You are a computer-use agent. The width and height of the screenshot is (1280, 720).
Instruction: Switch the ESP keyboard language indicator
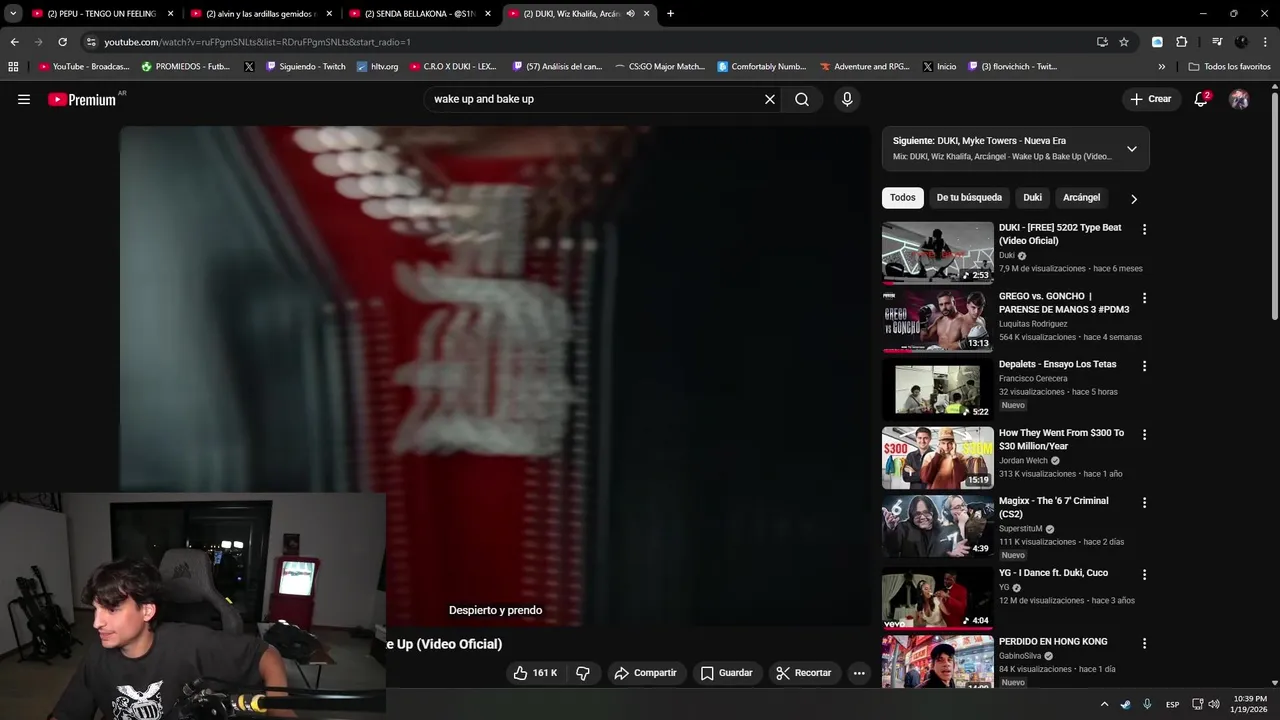(x=1172, y=704)
